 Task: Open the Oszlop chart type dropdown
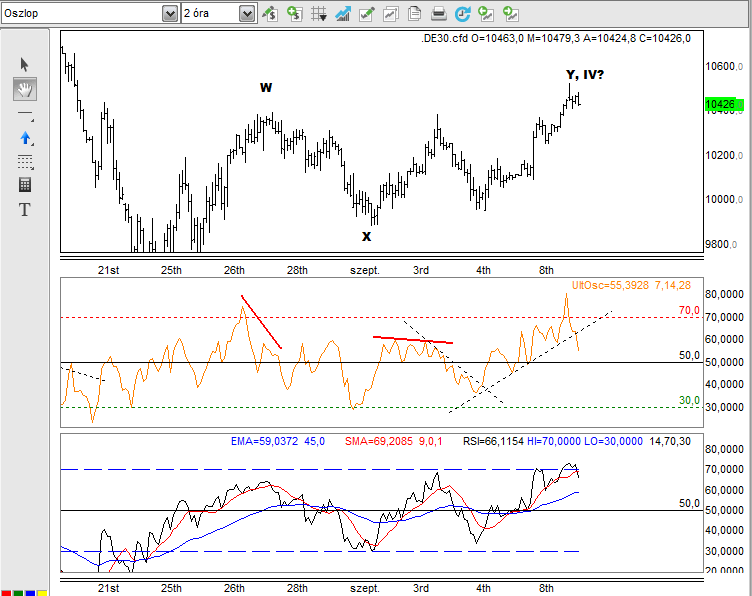[170, 13]
